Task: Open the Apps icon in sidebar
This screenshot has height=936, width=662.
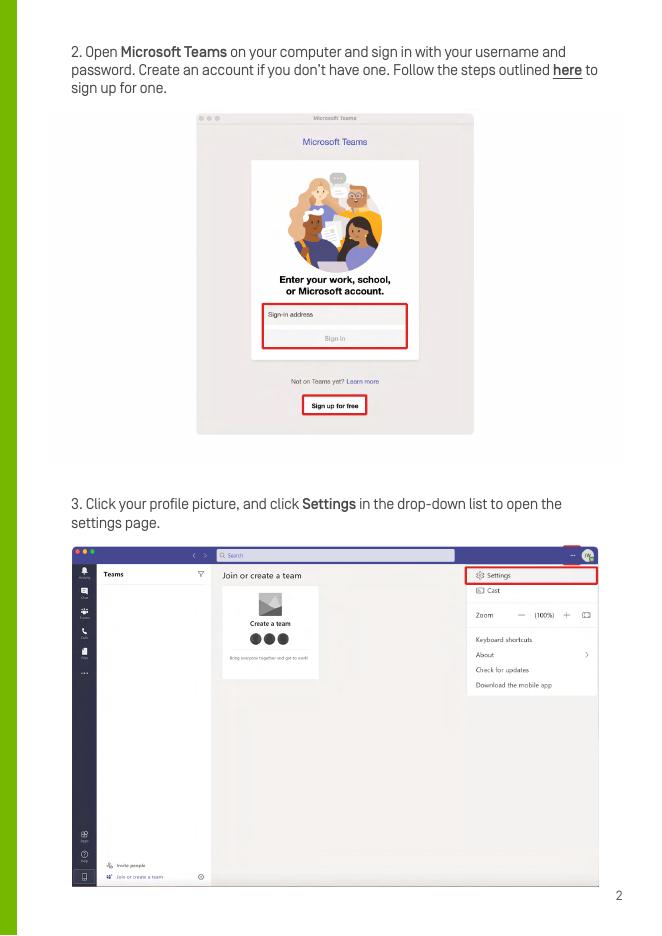Action: pos(84,835)
